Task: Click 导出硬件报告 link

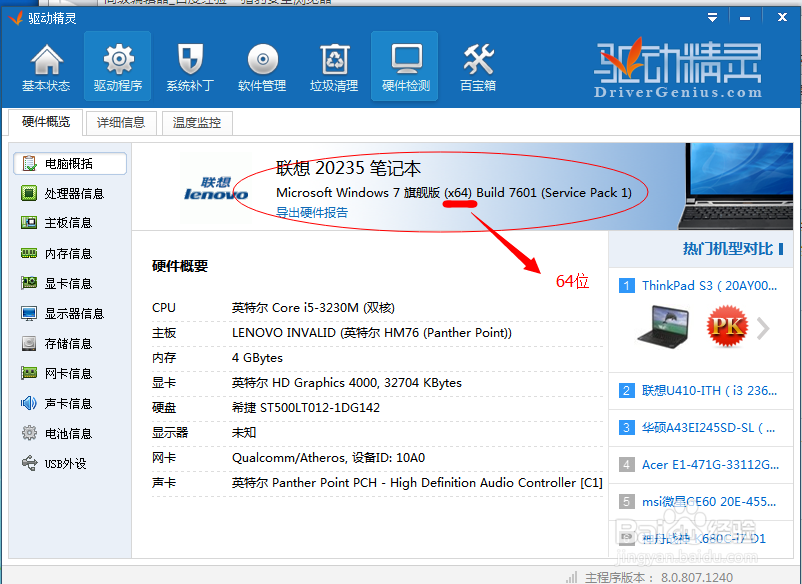Action: pyautogui.click(x=312, y=212)
